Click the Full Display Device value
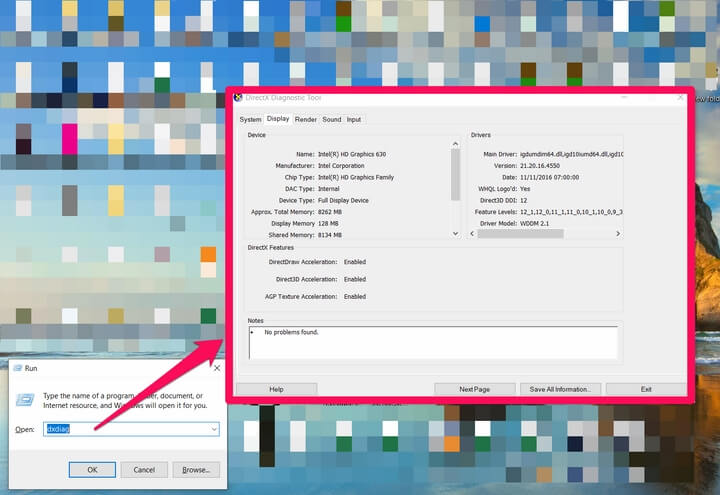Screen dimensions: 720x495 coord(343,201)
